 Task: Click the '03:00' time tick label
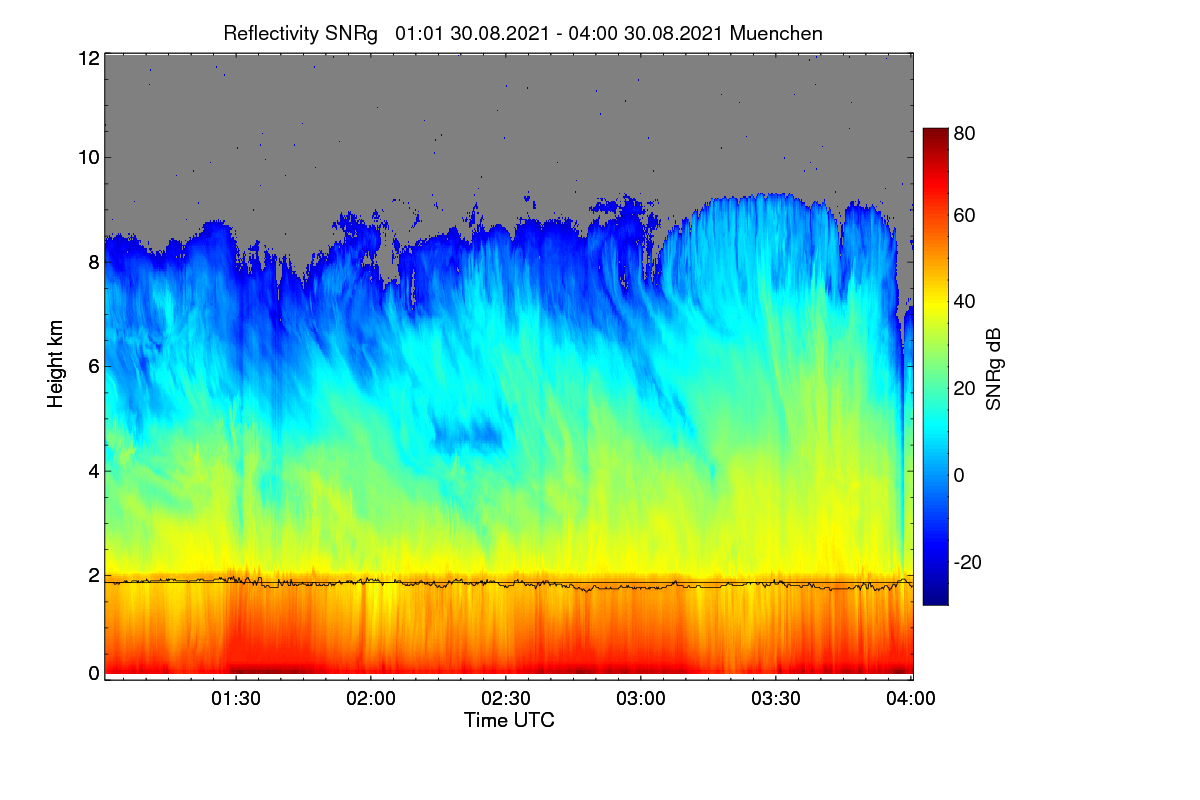[x=642, y=700]
